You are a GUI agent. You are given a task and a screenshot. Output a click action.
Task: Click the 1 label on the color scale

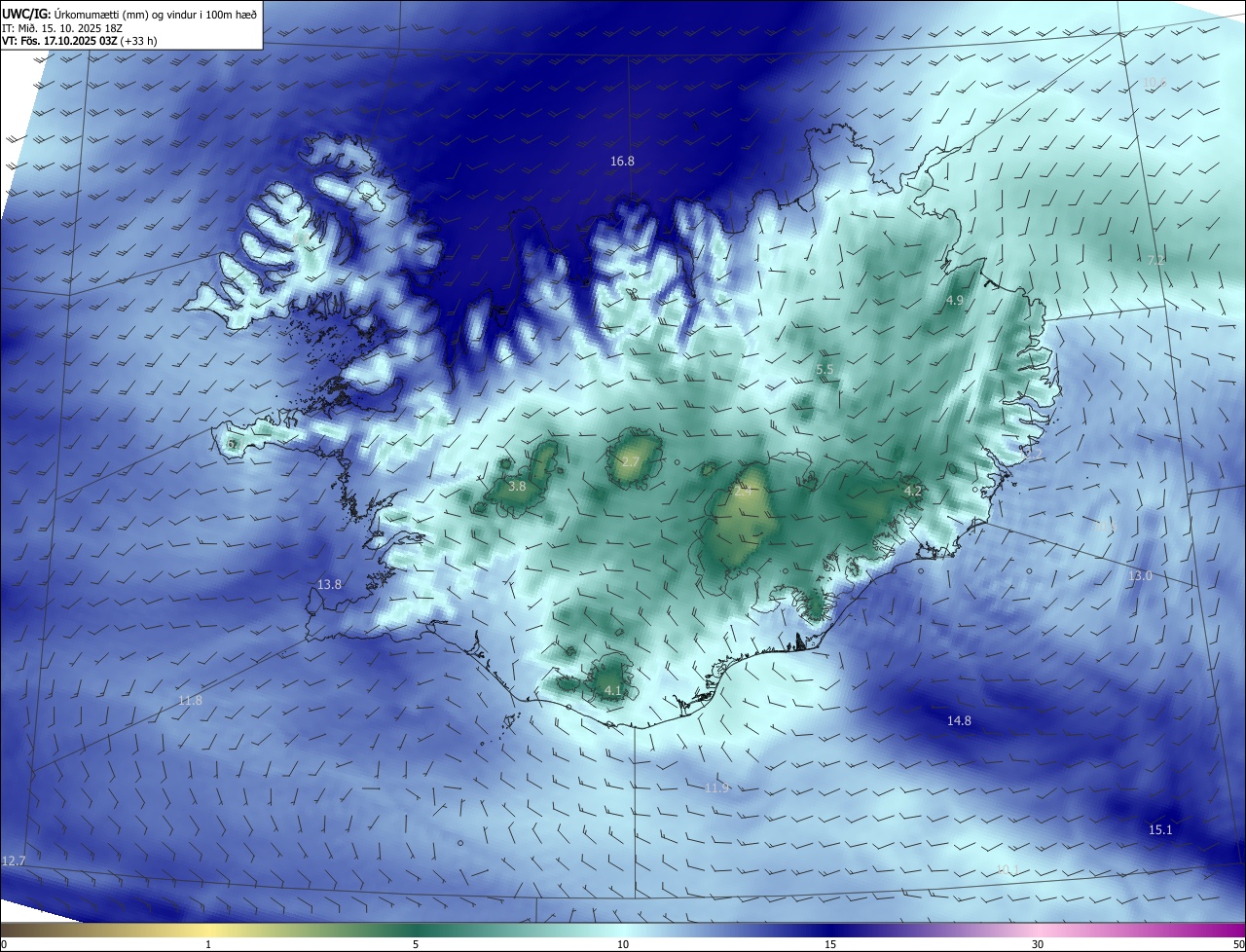coord(208,944)
